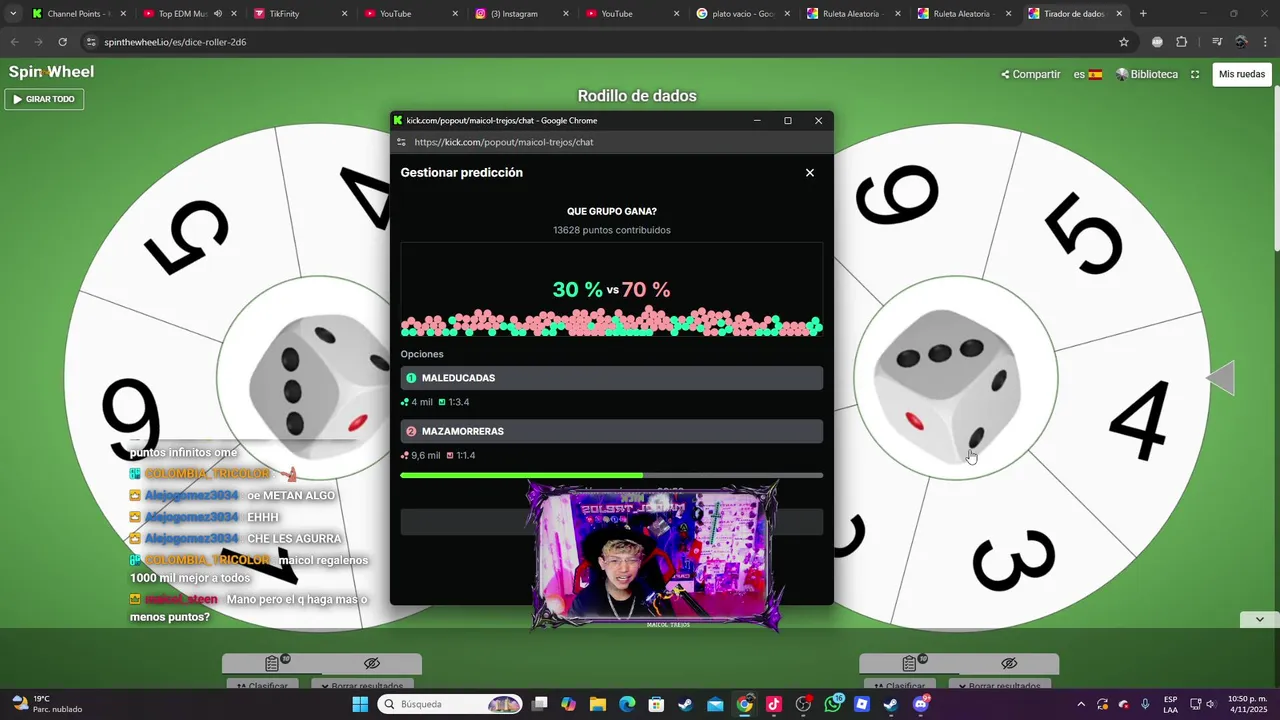Screen dimensions: 1280x720
Task: Mute the Top EDM tab audio icon
Action: (217, 14)
